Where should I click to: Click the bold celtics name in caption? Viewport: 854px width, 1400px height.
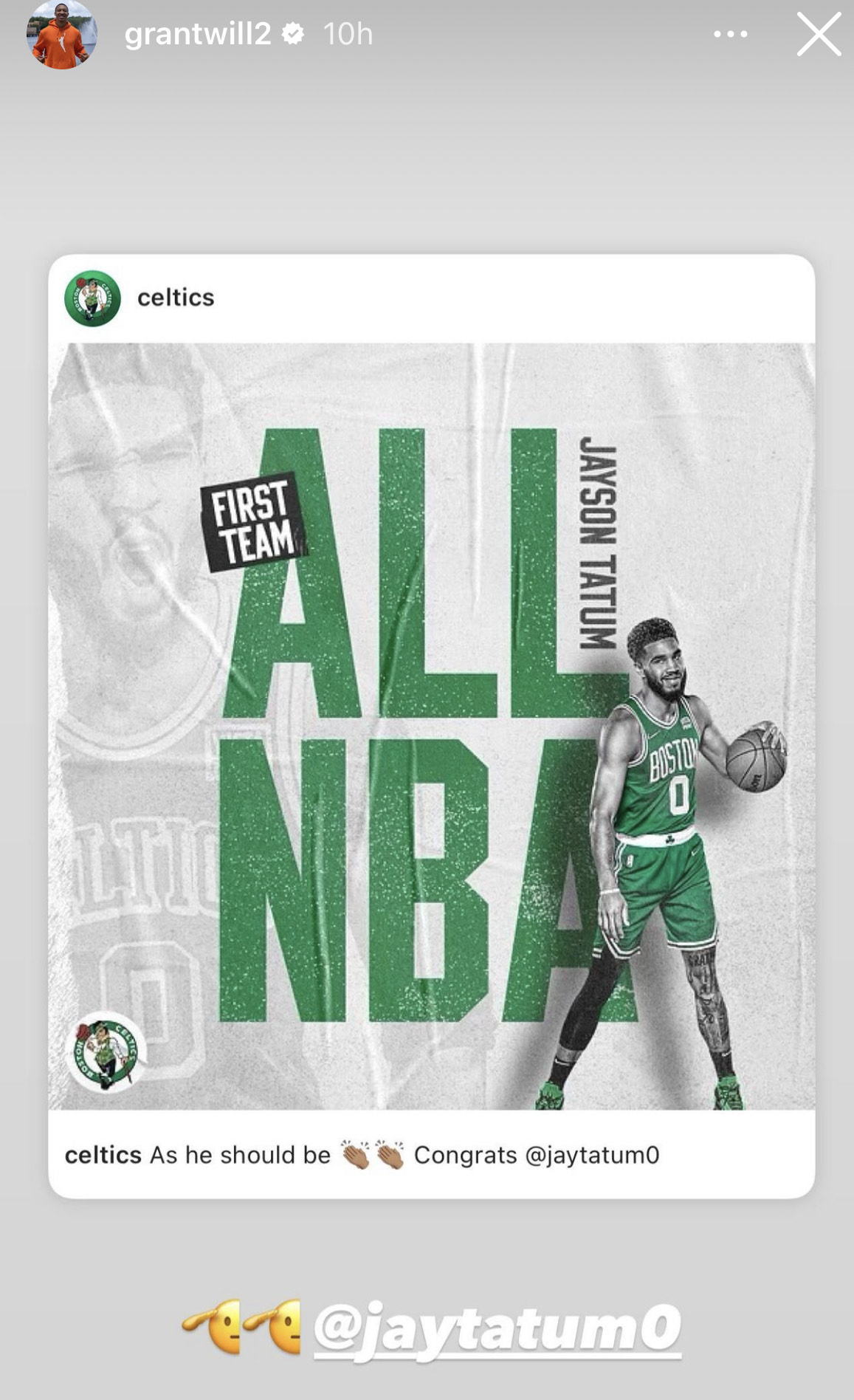tap(103, 1155)
